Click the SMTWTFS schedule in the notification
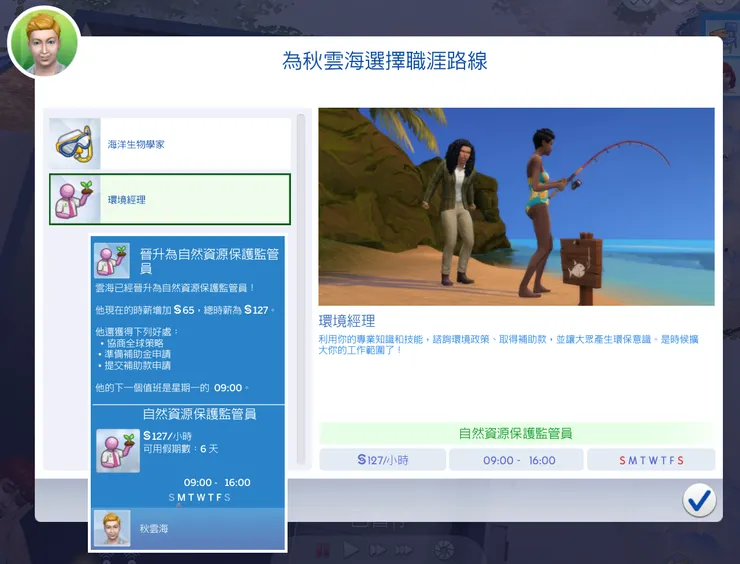Image resolution: width=740 pixels, height=564 pixels. pos(199,497)
